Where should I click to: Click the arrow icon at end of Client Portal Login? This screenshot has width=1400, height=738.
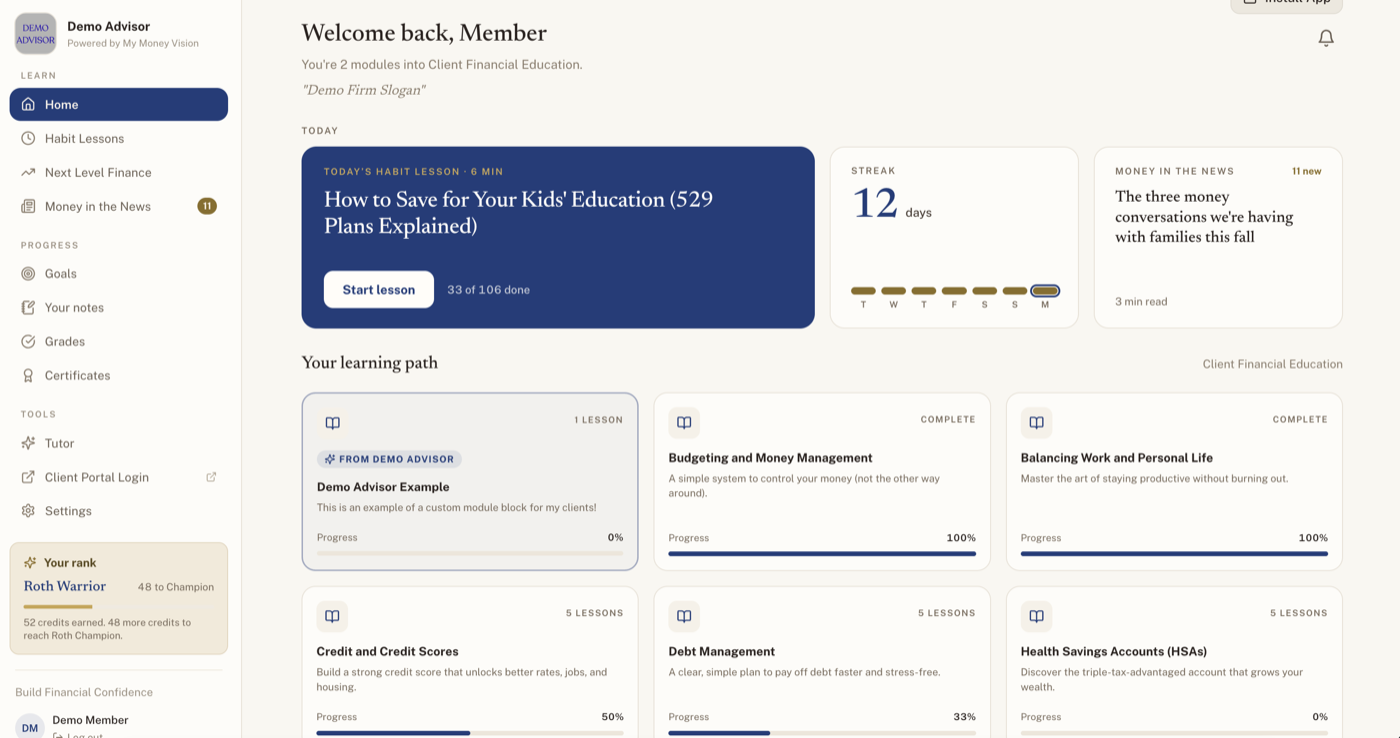point(211,477)
